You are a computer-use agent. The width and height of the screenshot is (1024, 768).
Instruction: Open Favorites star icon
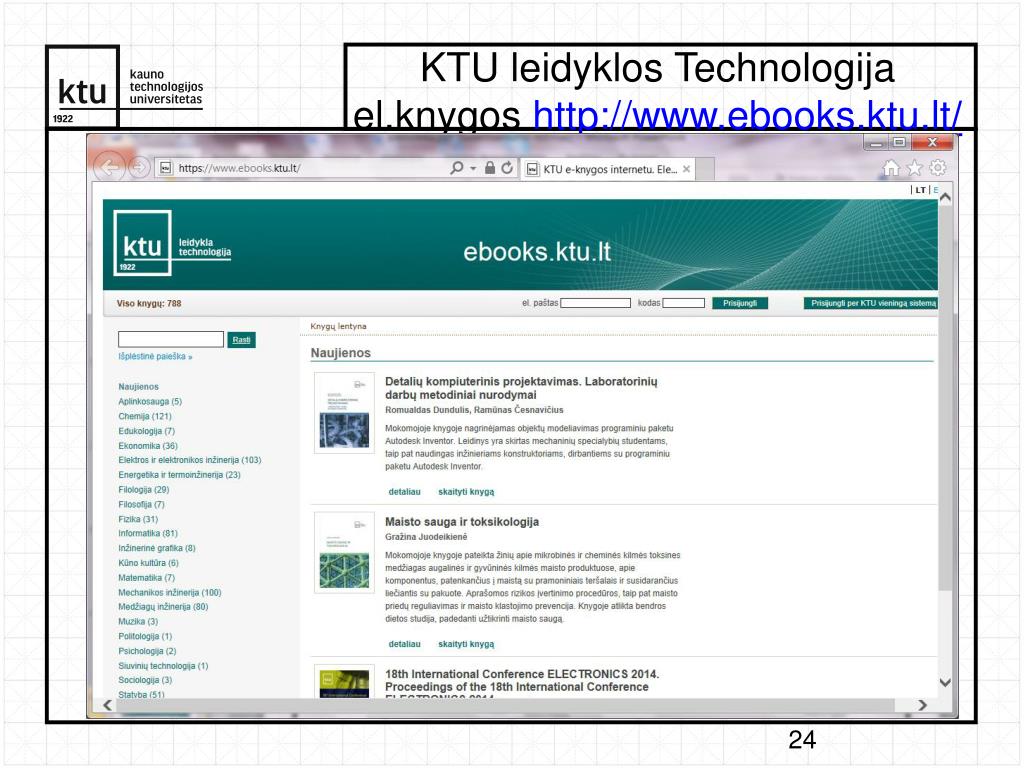(x=914, y=168)
